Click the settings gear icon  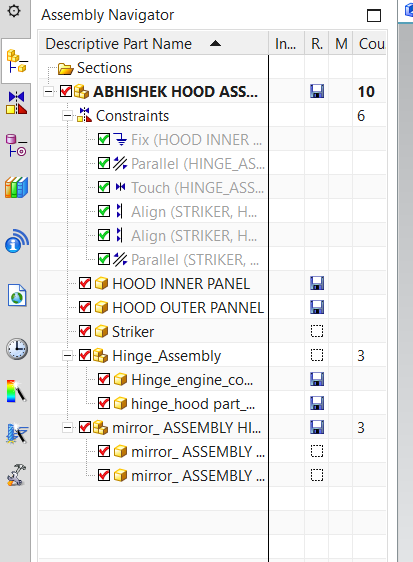[14, 11]
